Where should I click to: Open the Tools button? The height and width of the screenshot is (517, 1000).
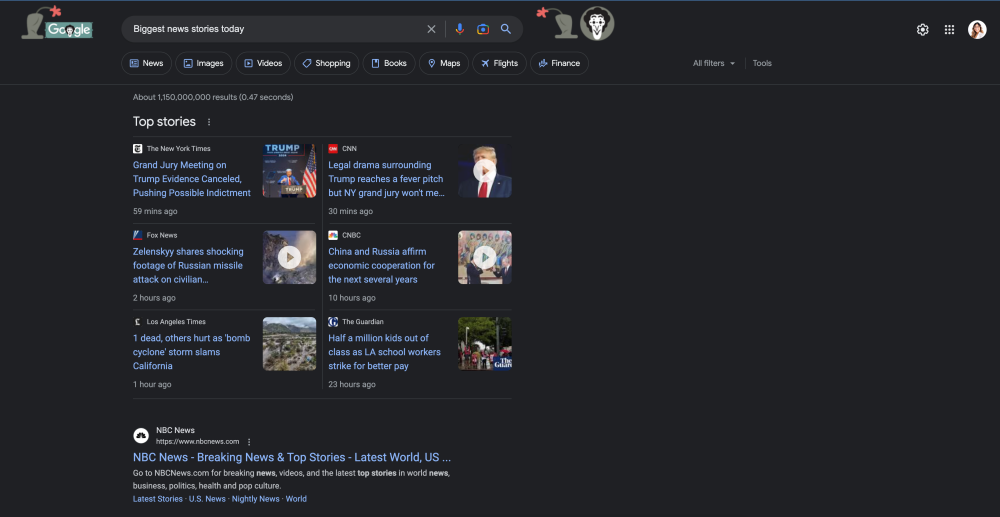762,63
